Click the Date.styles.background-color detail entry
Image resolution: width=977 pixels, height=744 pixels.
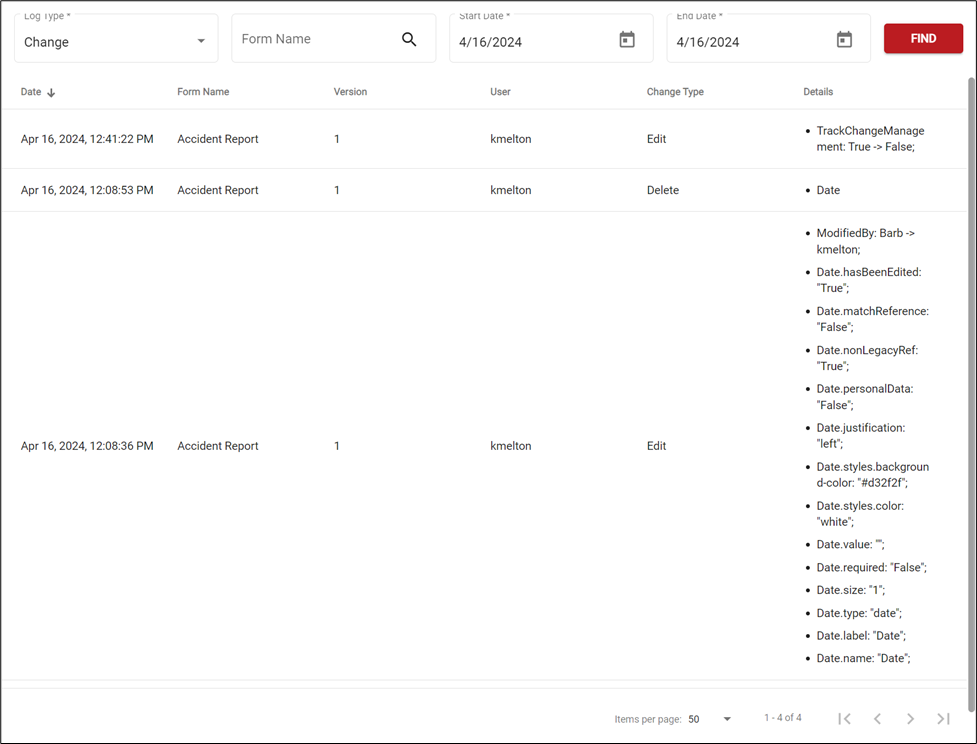(x=872, y=475)
